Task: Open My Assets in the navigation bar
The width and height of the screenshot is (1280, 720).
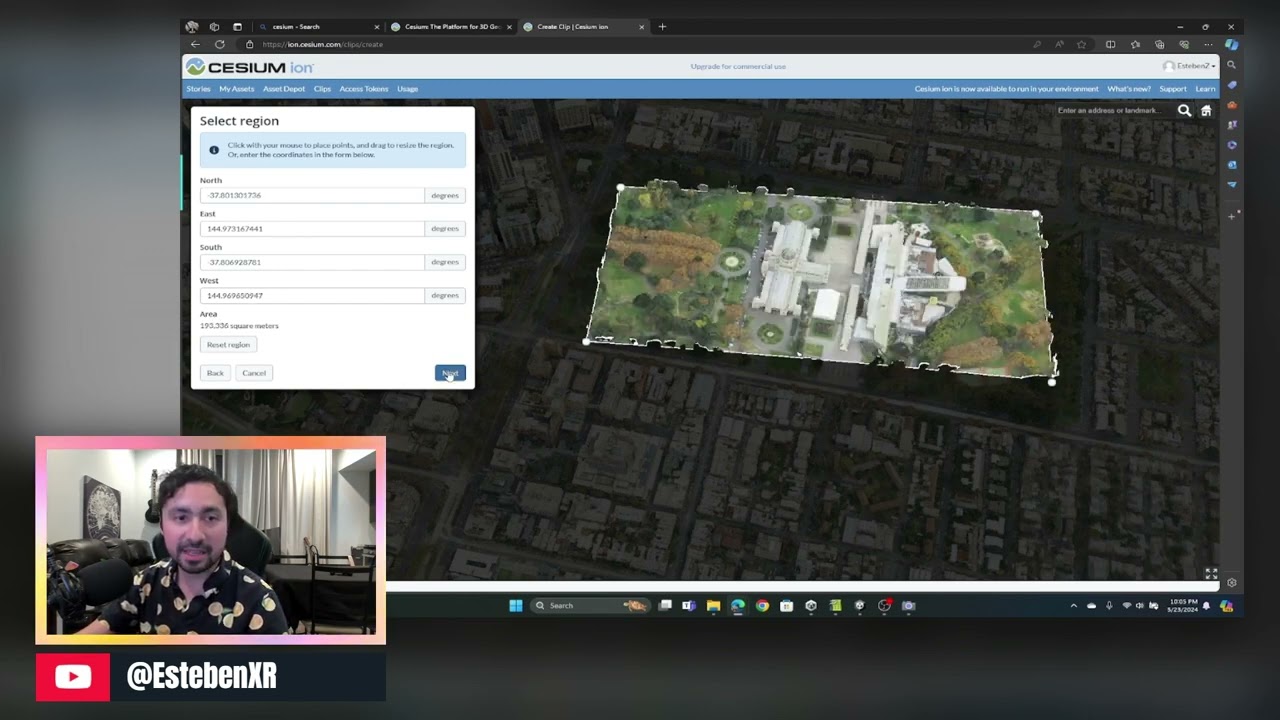Action: (237, 89)
